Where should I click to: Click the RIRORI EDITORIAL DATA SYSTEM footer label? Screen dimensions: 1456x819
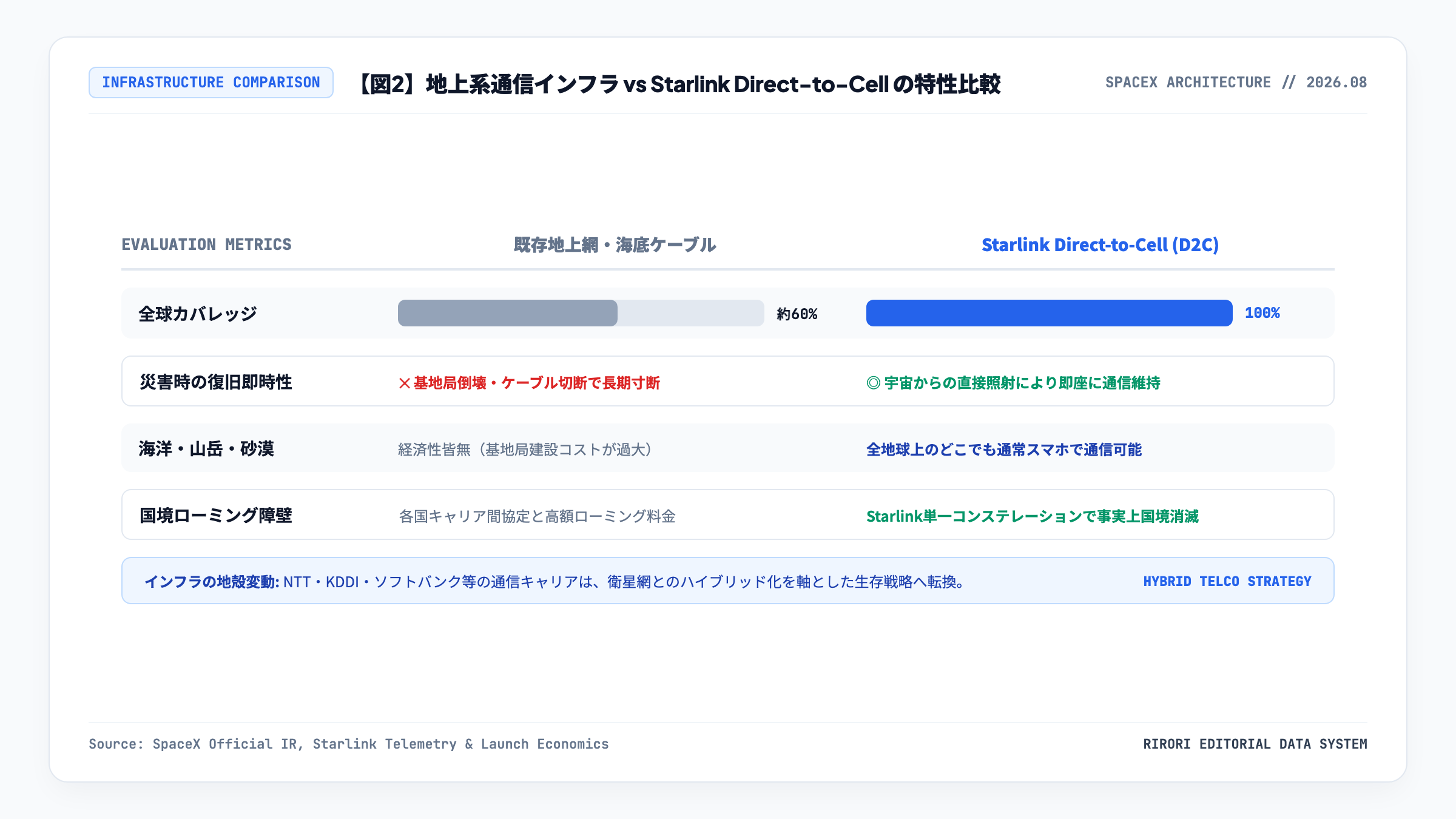(x=1255, y=744)
